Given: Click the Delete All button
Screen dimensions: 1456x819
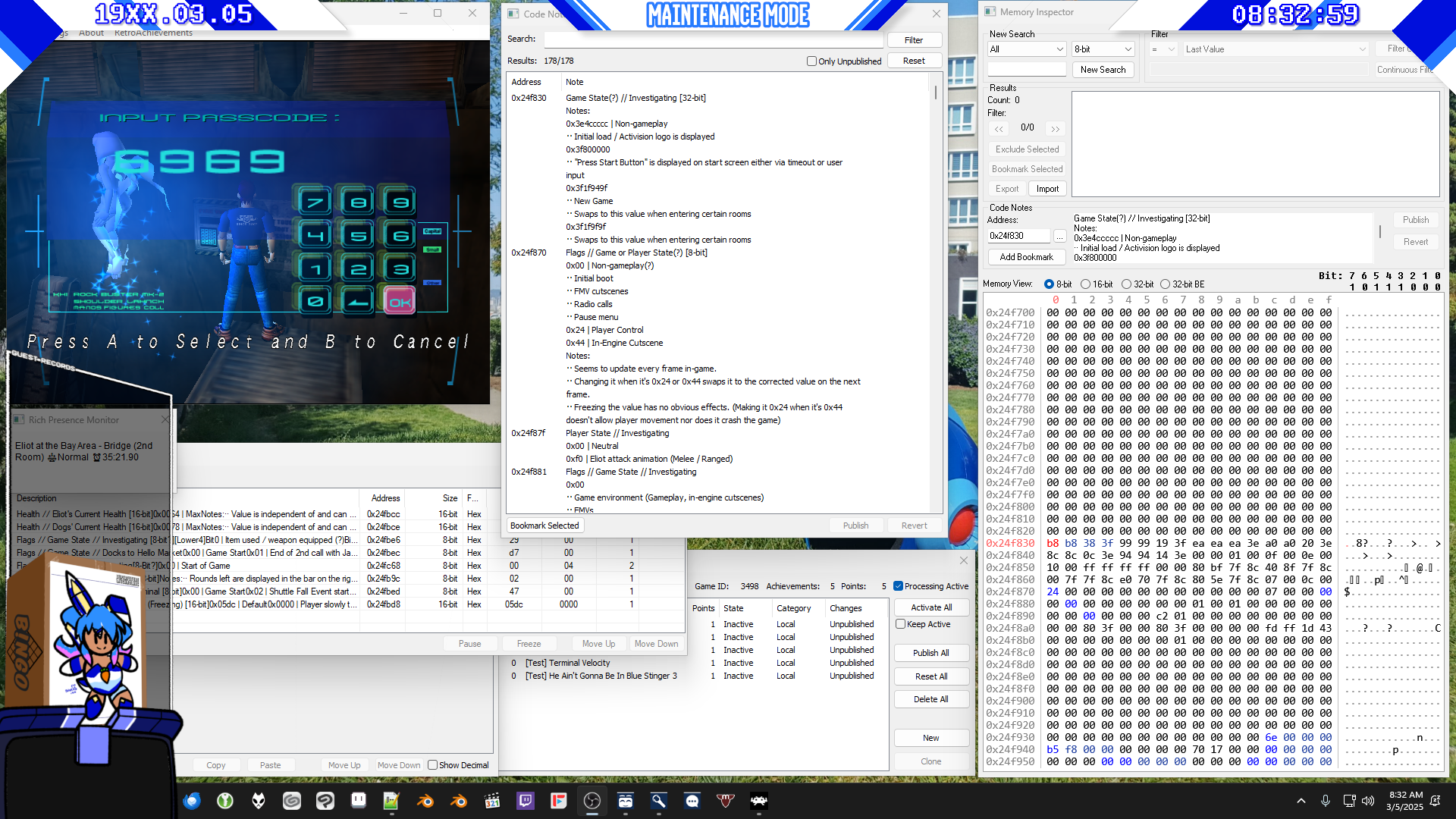Looking at the screenshot, I should pos(931,699).
